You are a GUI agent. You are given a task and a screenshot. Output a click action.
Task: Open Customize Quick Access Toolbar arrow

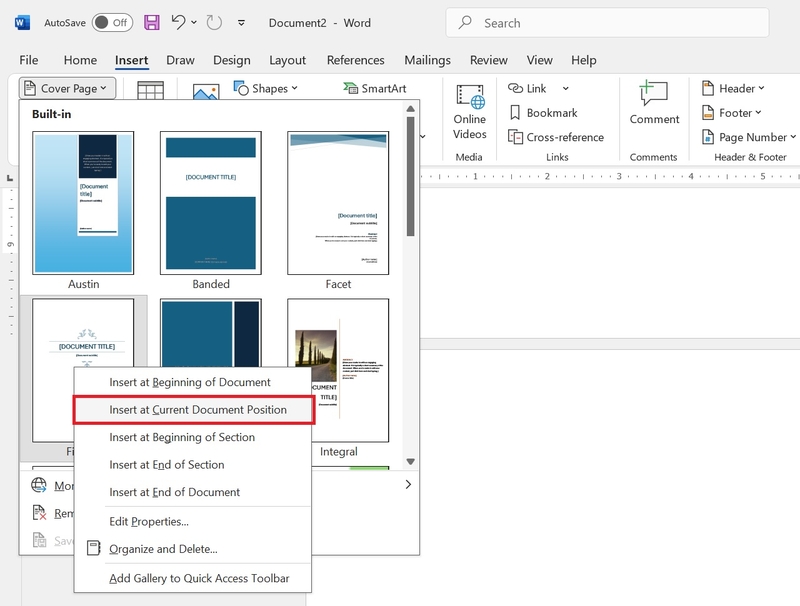241,22
